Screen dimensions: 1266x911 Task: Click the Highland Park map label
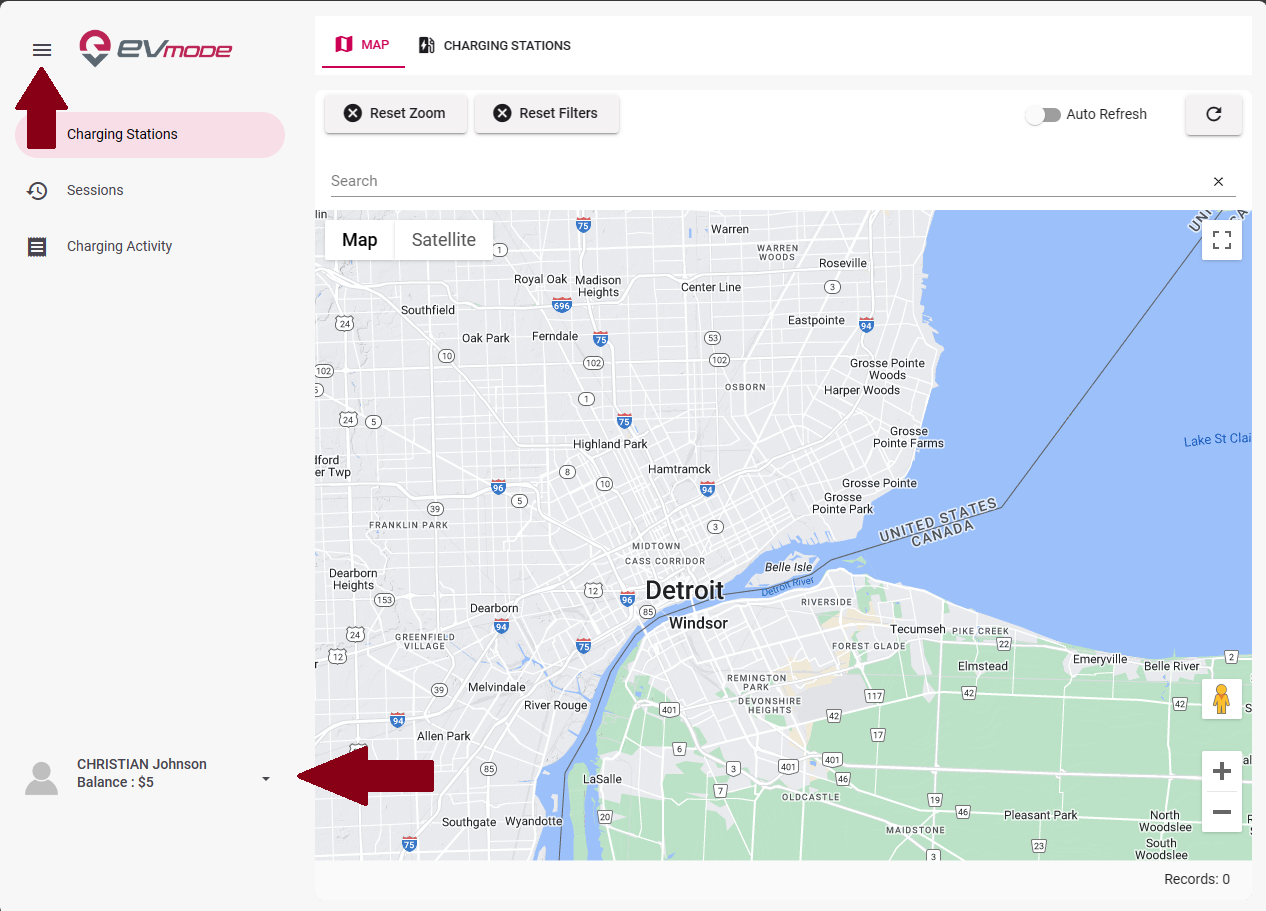click(x=610, y=444)
